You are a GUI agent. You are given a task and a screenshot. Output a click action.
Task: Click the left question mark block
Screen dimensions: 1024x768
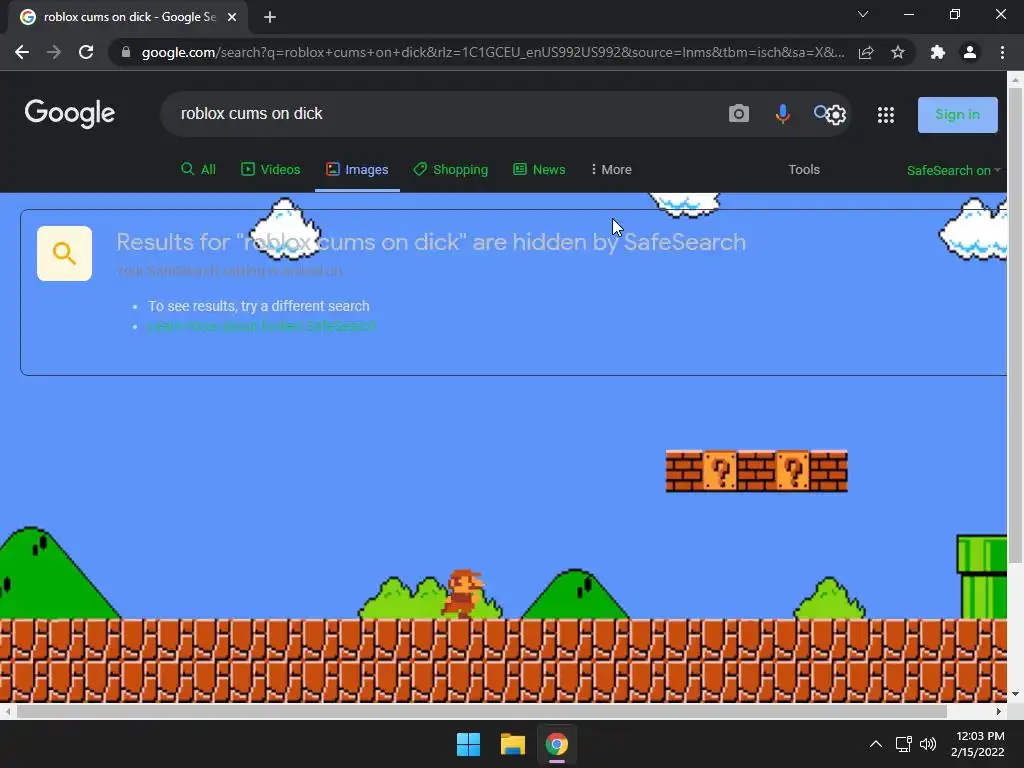pos(720,471)
